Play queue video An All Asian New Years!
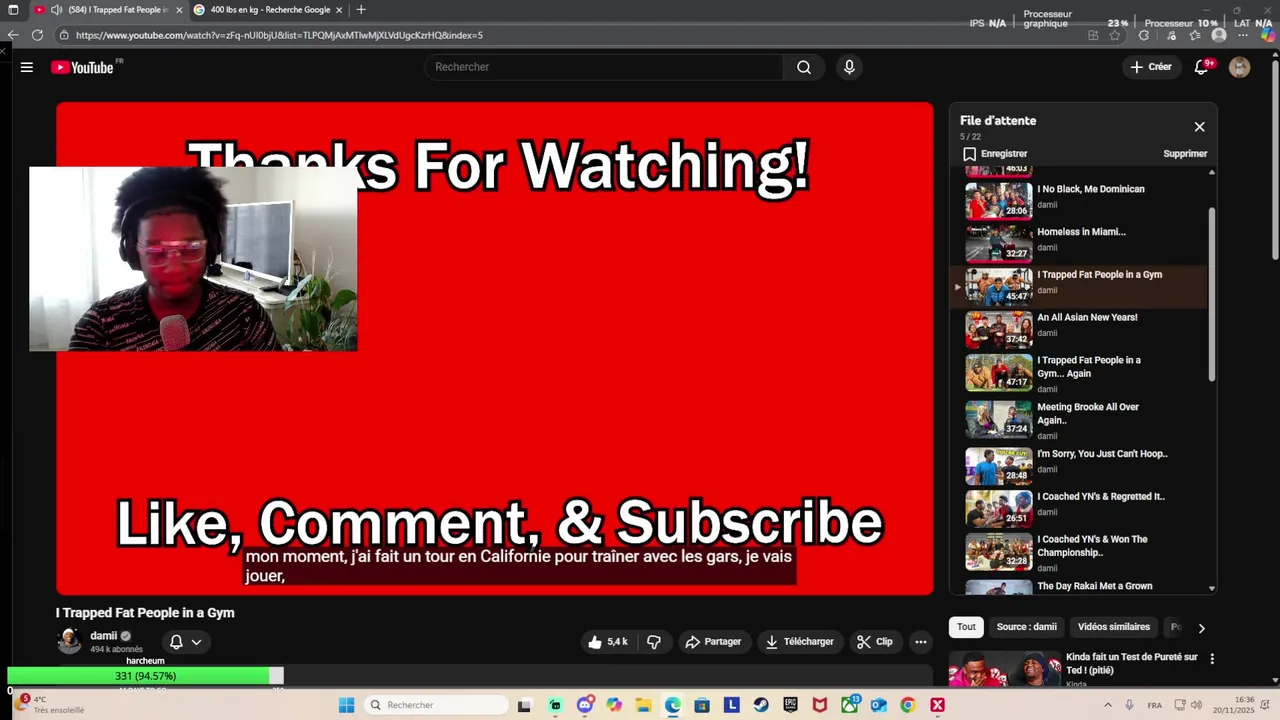 pos(1087,318)
